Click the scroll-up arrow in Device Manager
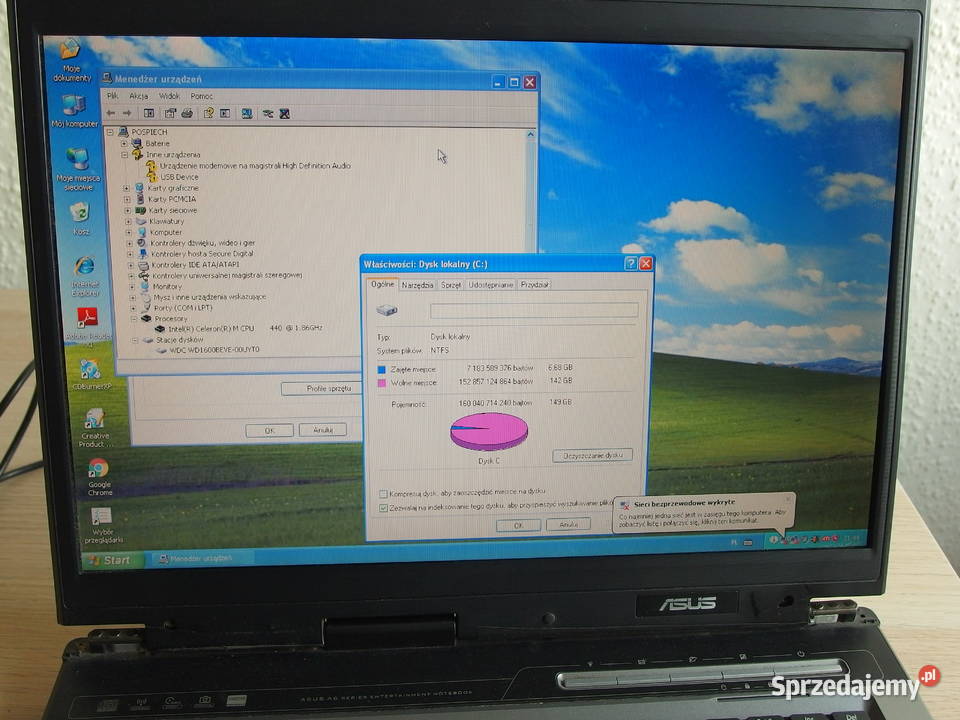Screen dimensions: 960x720 [x=530, y=134]
